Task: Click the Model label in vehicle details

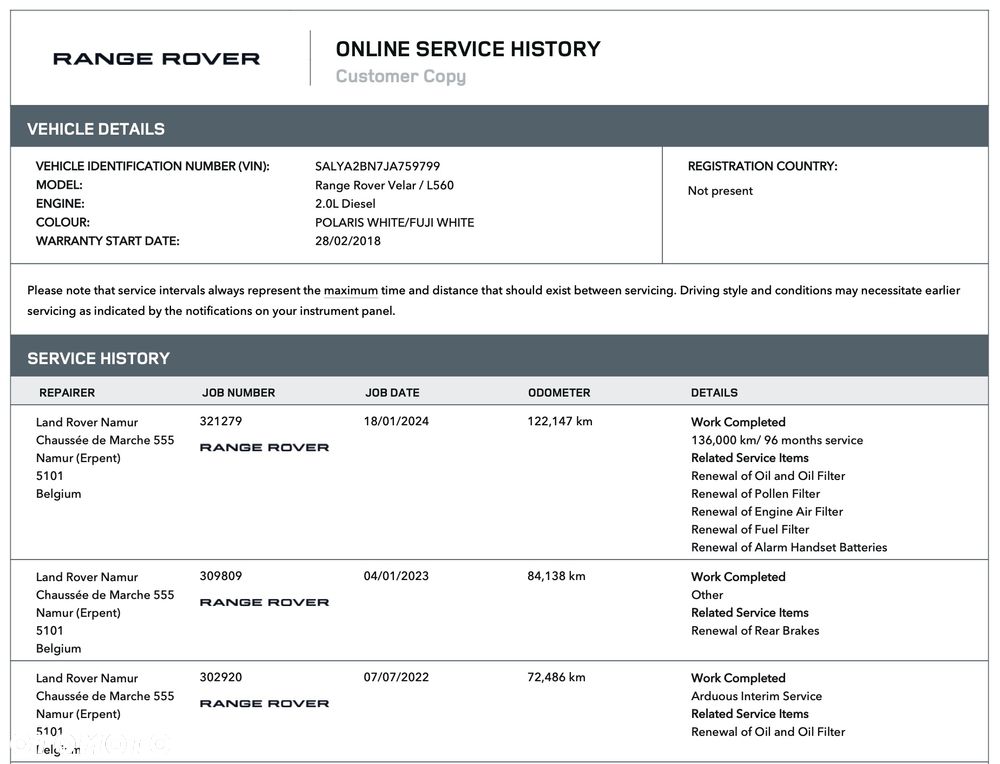Action: click(59, 186)
